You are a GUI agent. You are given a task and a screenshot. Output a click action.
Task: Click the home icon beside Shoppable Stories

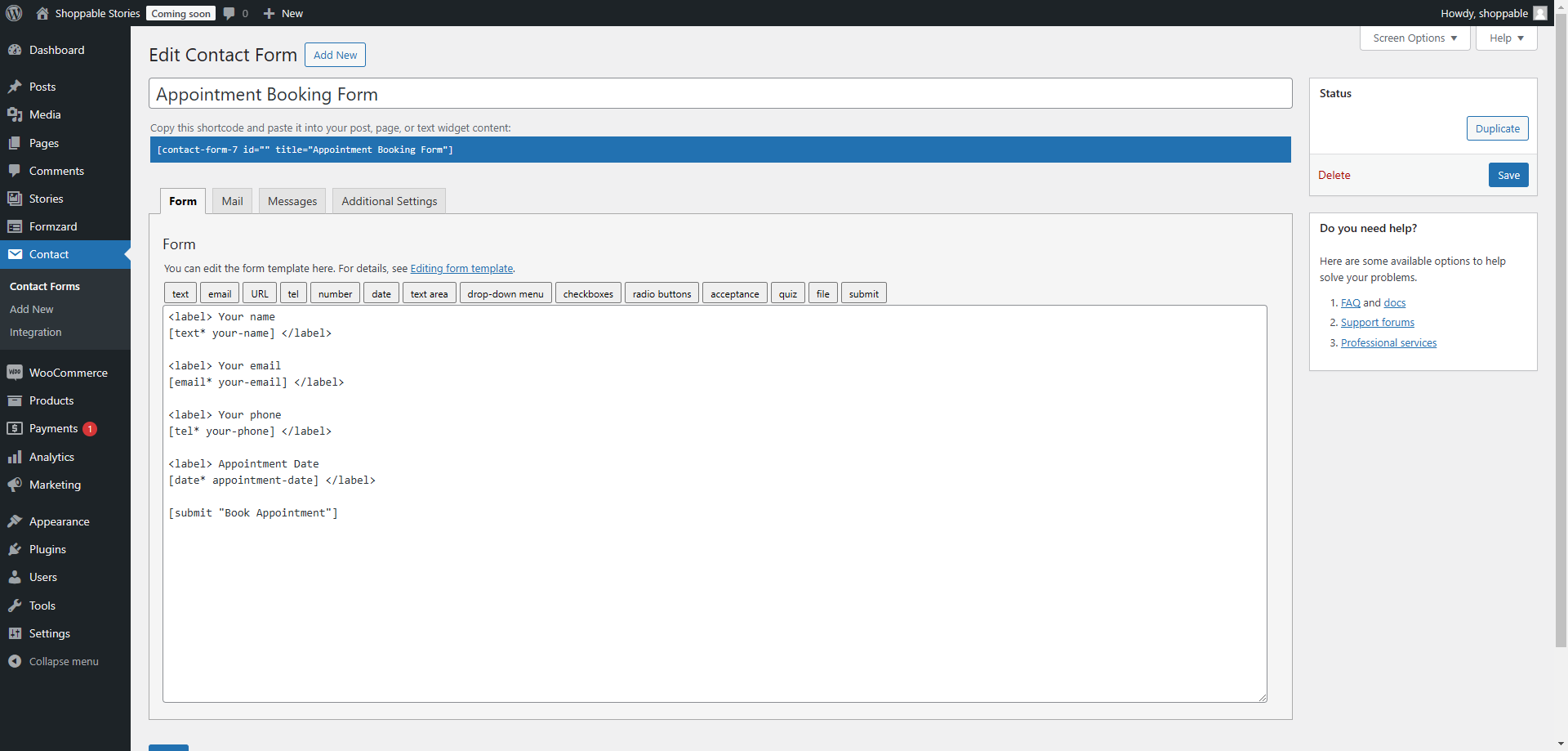tap(42, 13)
